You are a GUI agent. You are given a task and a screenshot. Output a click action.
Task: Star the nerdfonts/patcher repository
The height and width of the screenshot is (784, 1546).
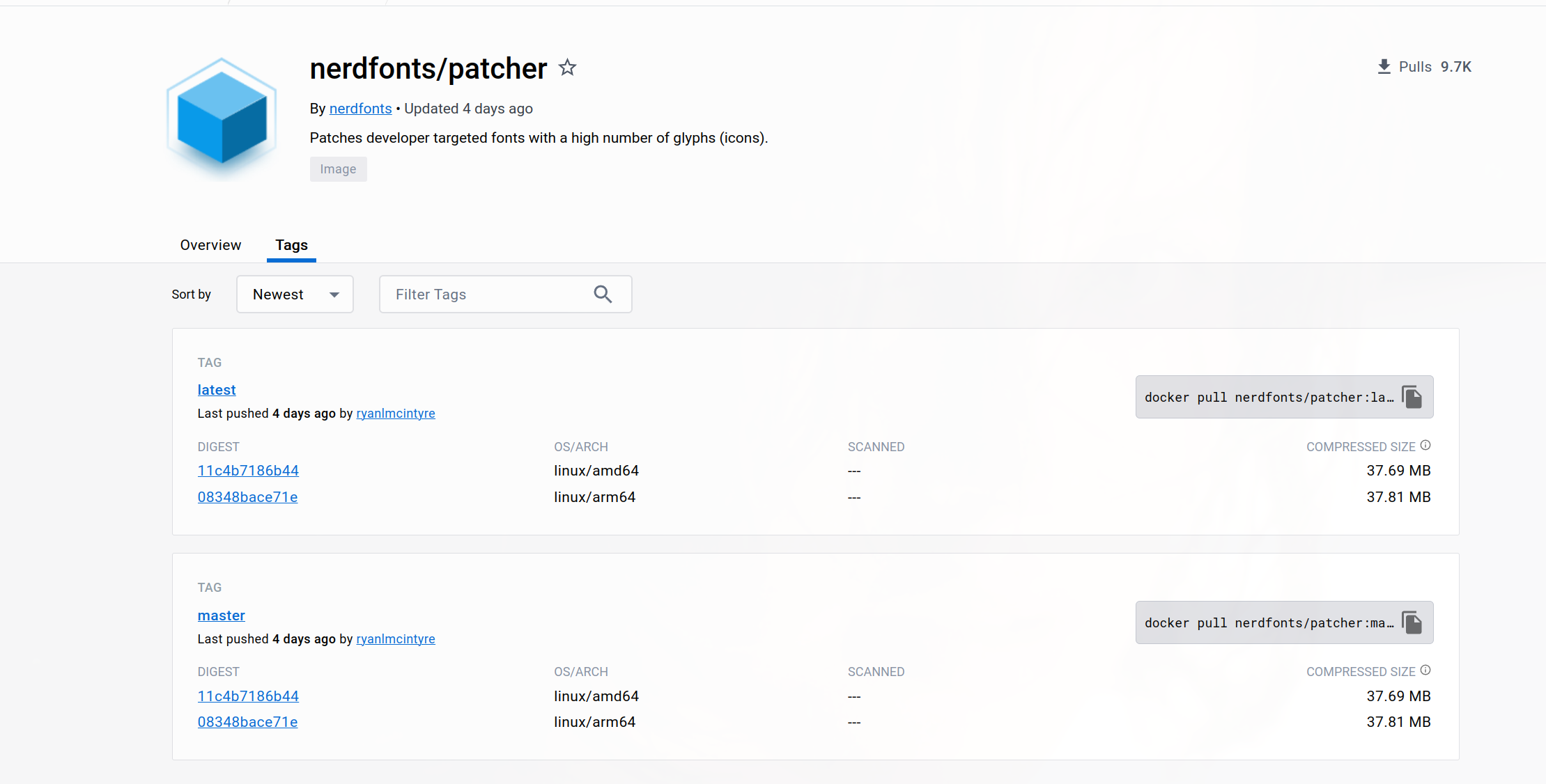point(568,68)
